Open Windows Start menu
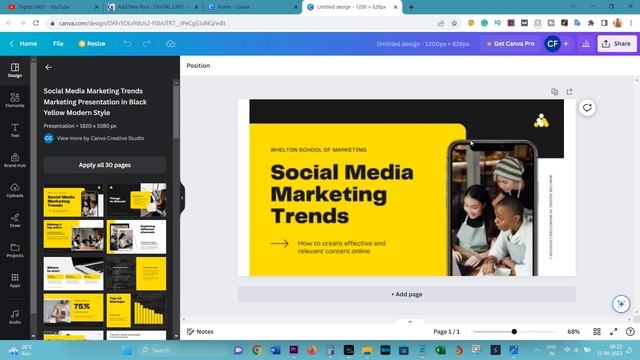 click(x=127, y=350)
